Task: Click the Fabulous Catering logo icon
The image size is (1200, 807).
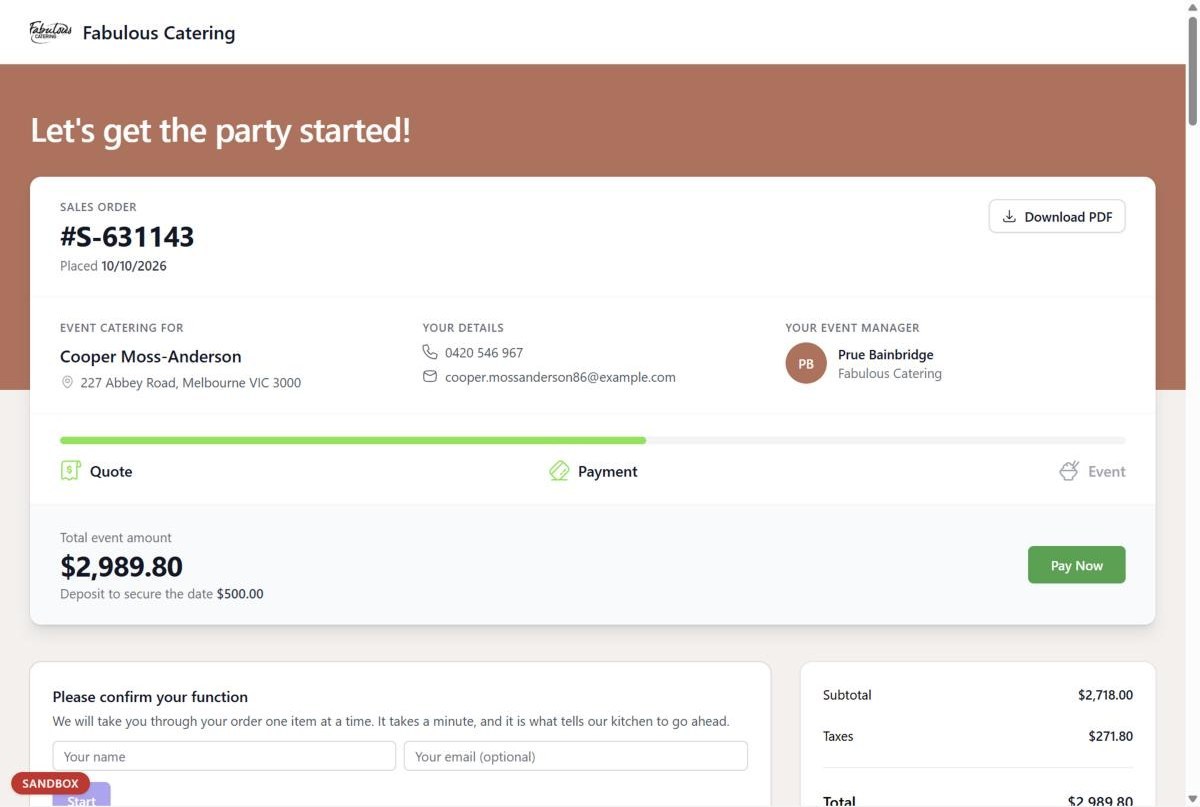Action: [x=50, y=32]
